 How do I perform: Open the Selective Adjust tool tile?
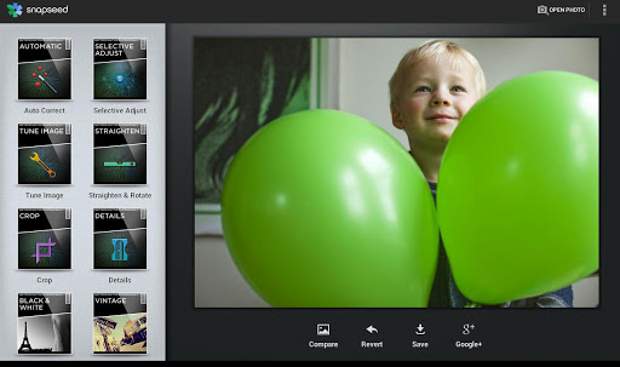point(120,69)
